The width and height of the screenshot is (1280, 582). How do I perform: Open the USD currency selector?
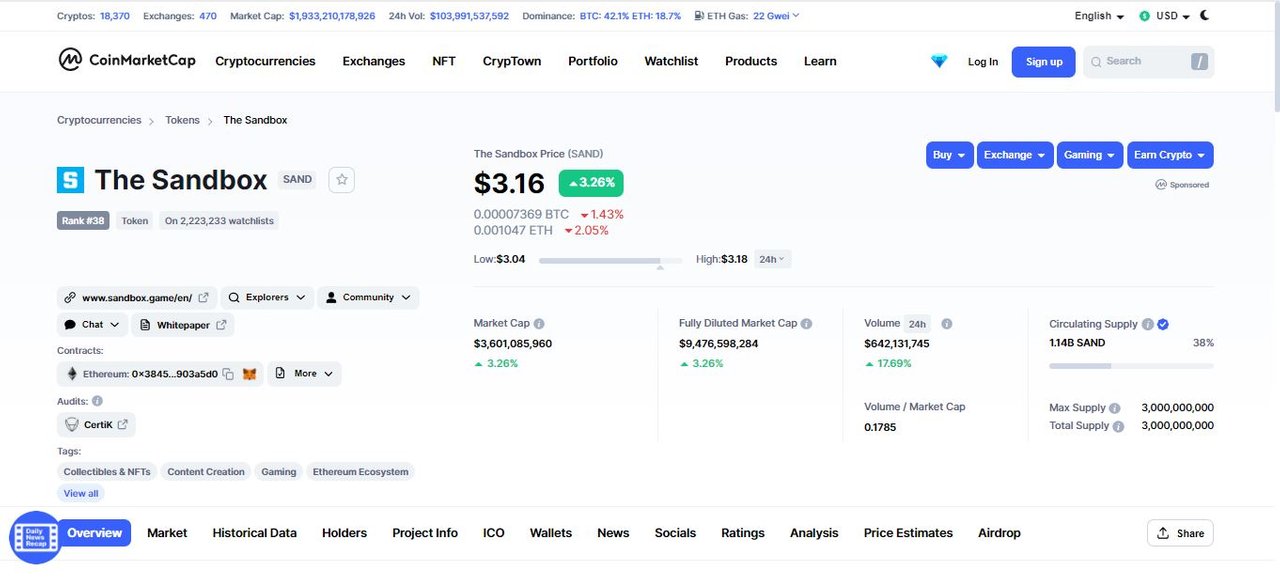1164,16
